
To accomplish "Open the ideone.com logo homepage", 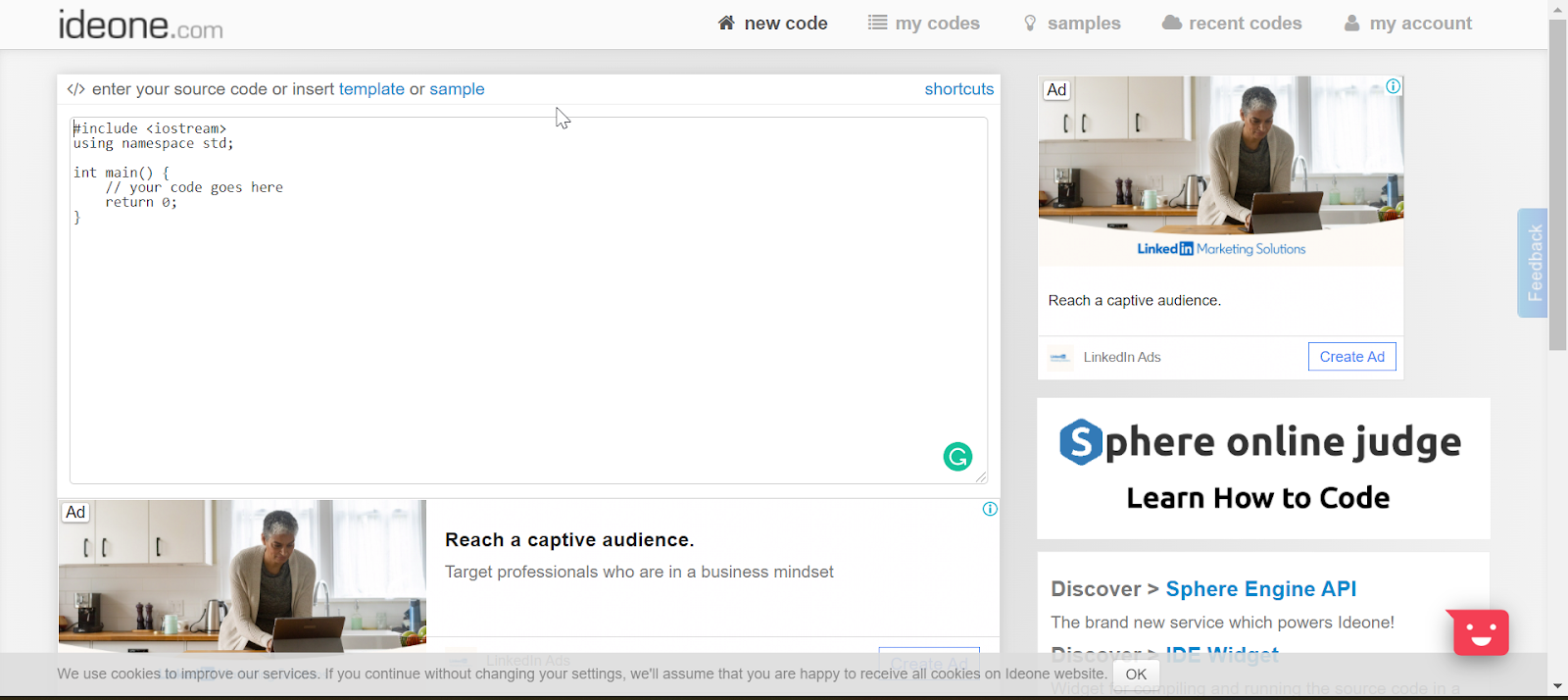I will 140,25.
